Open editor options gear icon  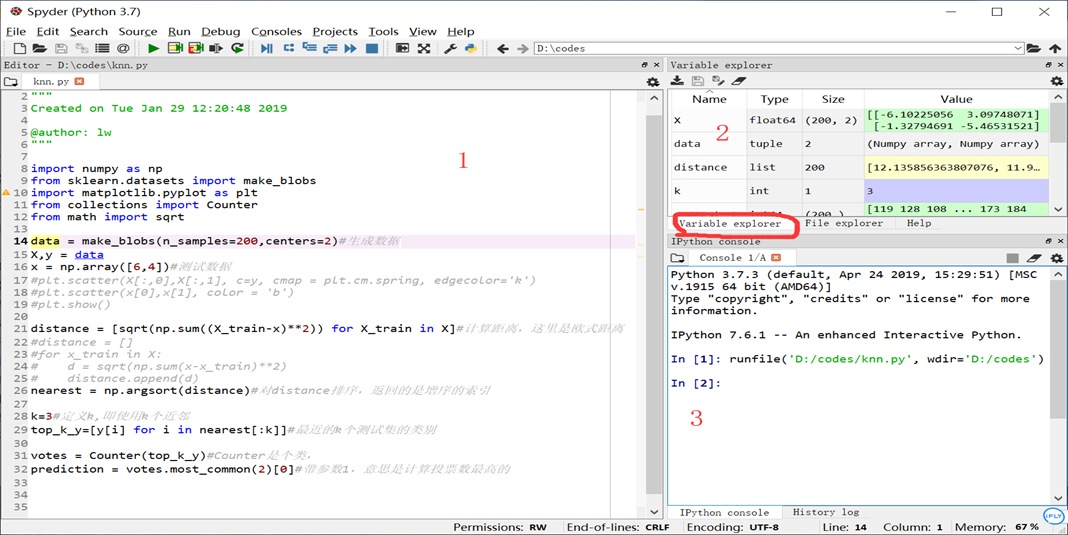[653, 82]
